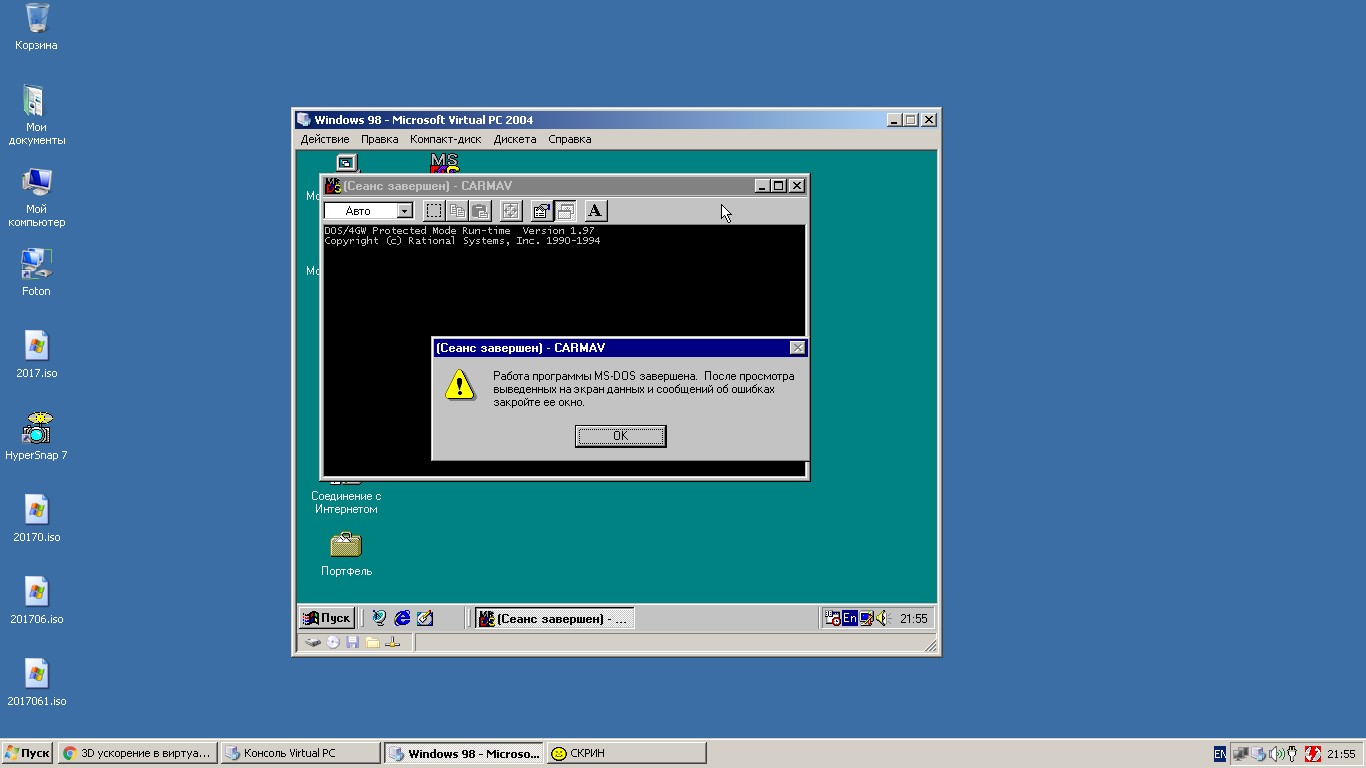Screen dimensions: 1366x768
Task: Select the Портфель icon on Win98 desktop
Action: click(x=346, y=553)
